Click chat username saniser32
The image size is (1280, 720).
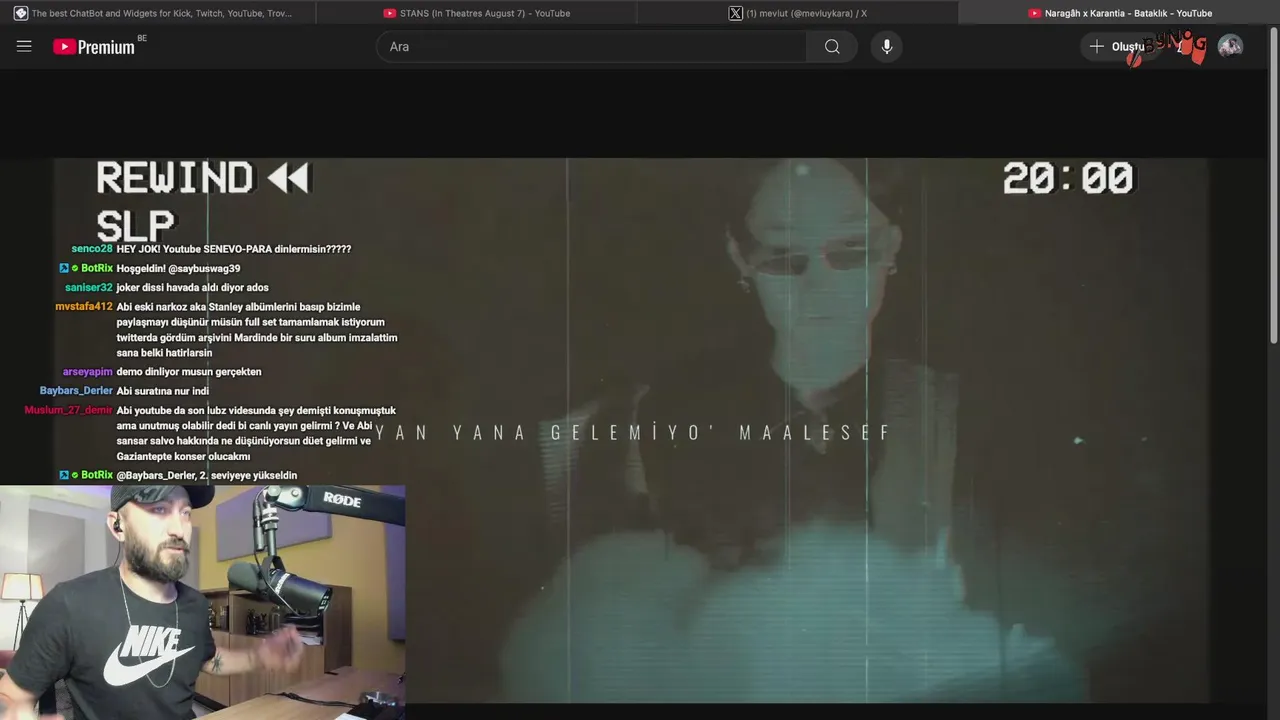click(x=89, y=287)
